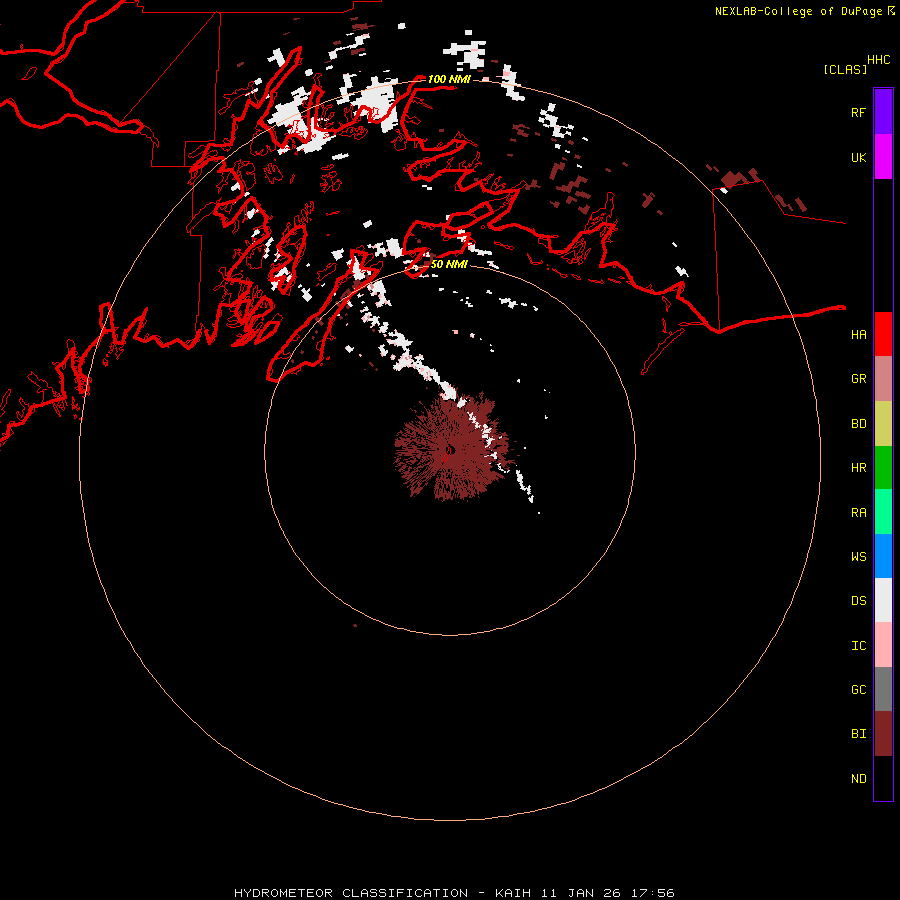900x900 pixels.
Task: Click the HHC product label
Action: (x=879, y=60)
